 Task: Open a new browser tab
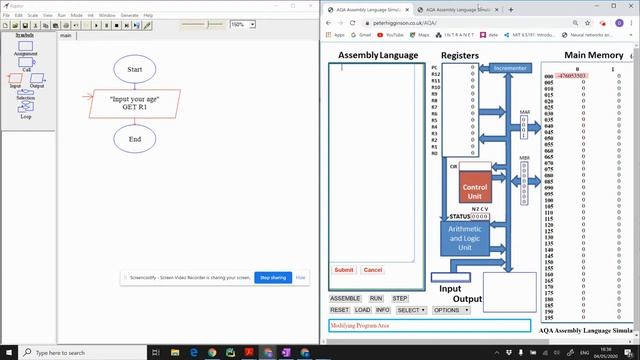click(x=511, y=9)
